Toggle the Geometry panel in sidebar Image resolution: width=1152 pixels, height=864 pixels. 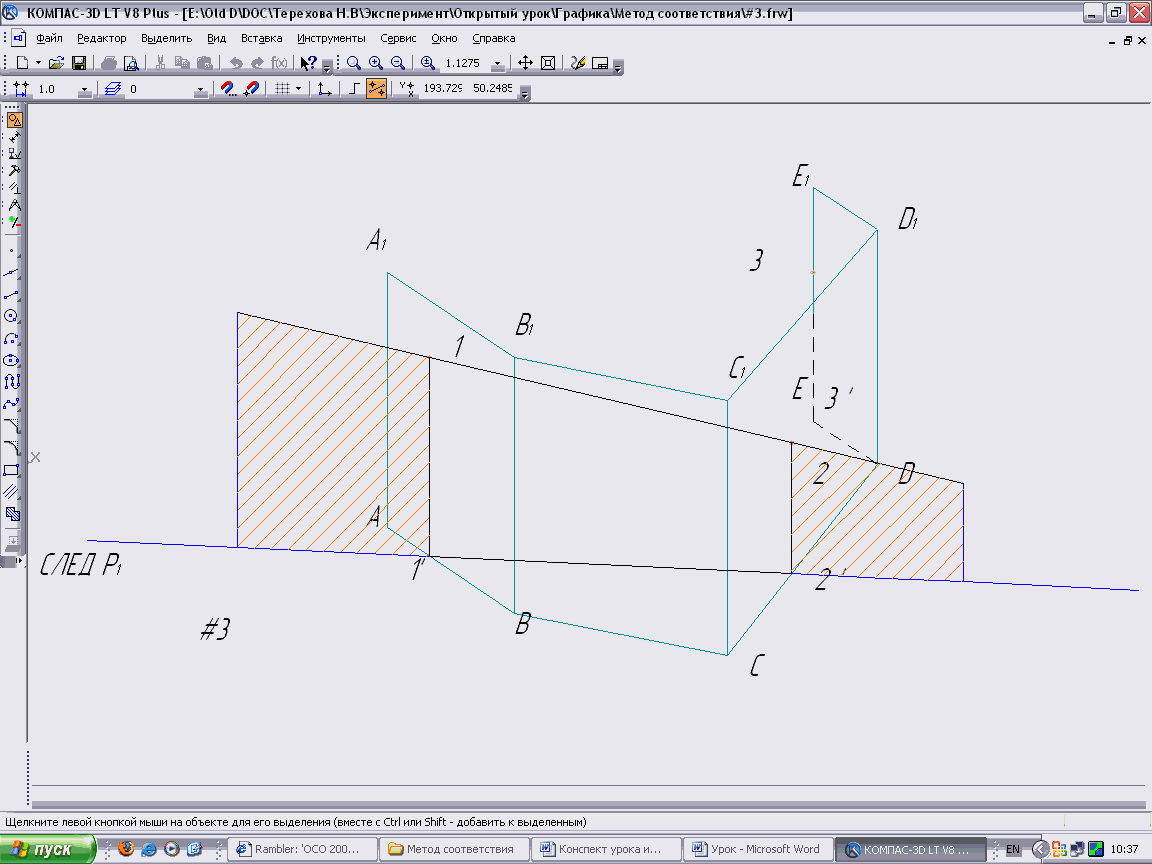pos(14,120)
